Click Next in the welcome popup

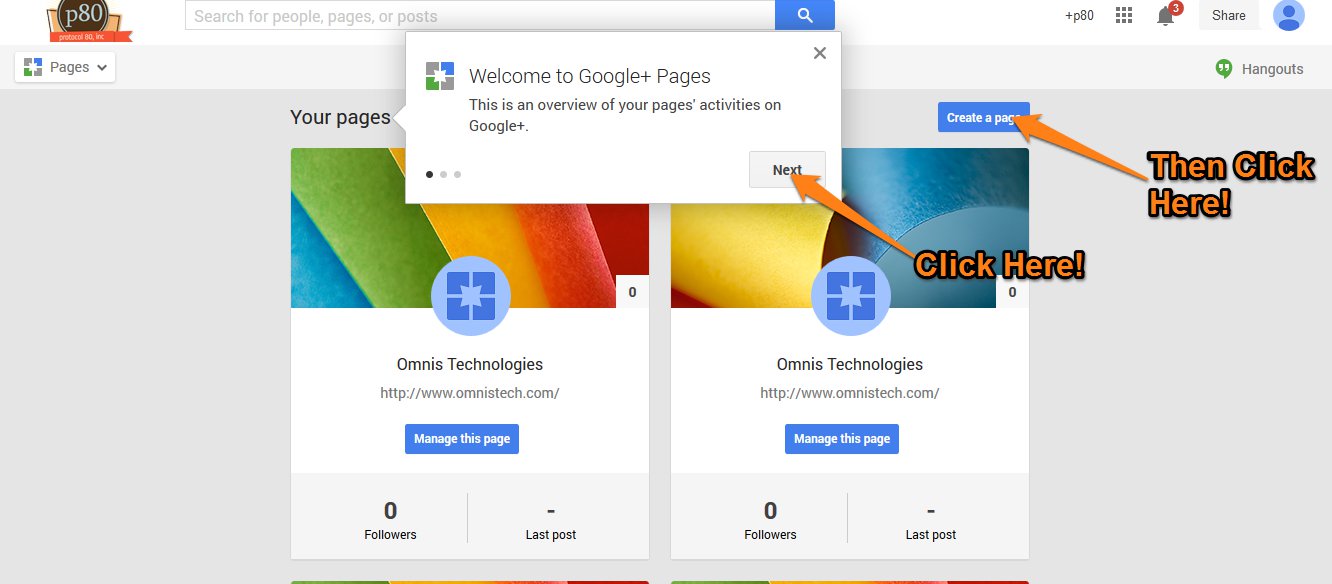787,170
